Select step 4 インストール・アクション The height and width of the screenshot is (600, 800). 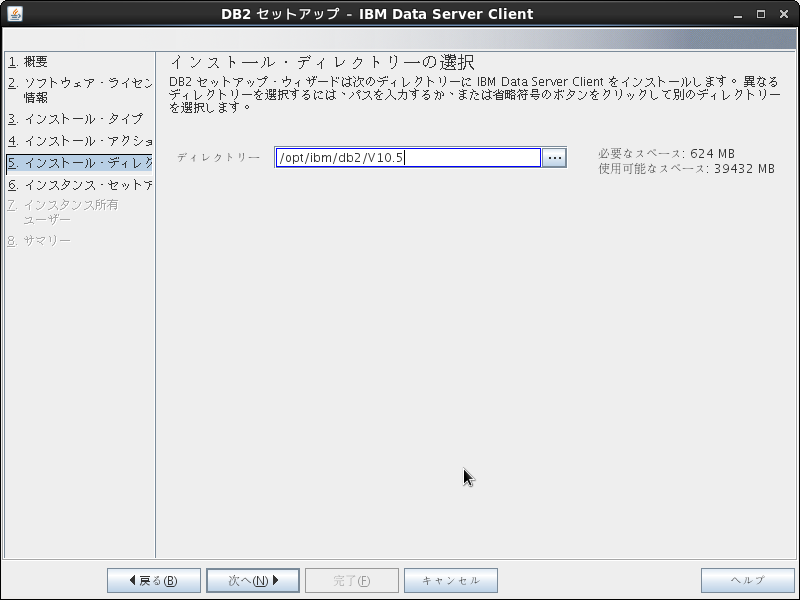[x=80, y=141]
